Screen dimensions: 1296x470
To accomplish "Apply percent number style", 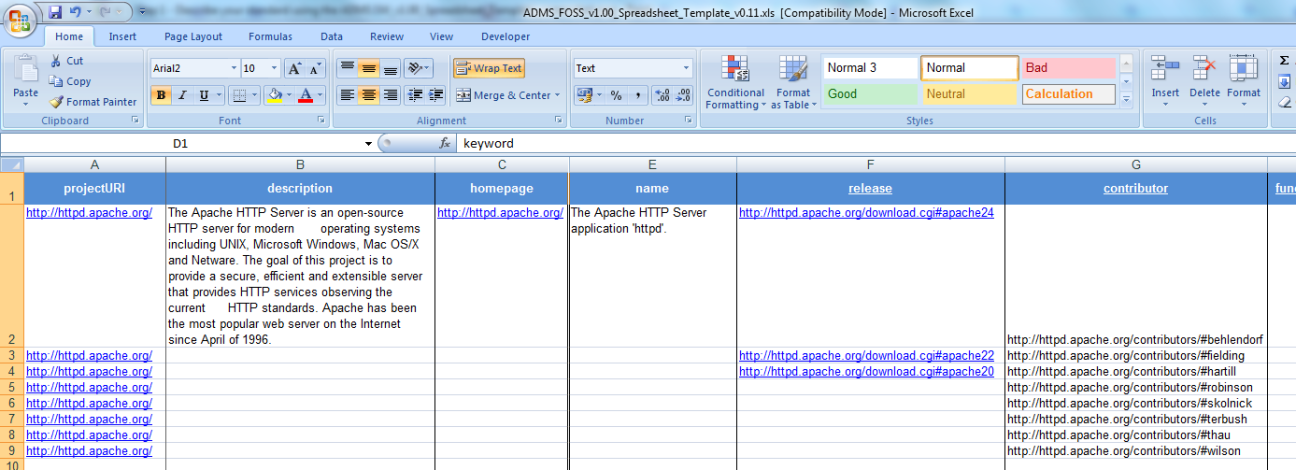I will point(615,96).
